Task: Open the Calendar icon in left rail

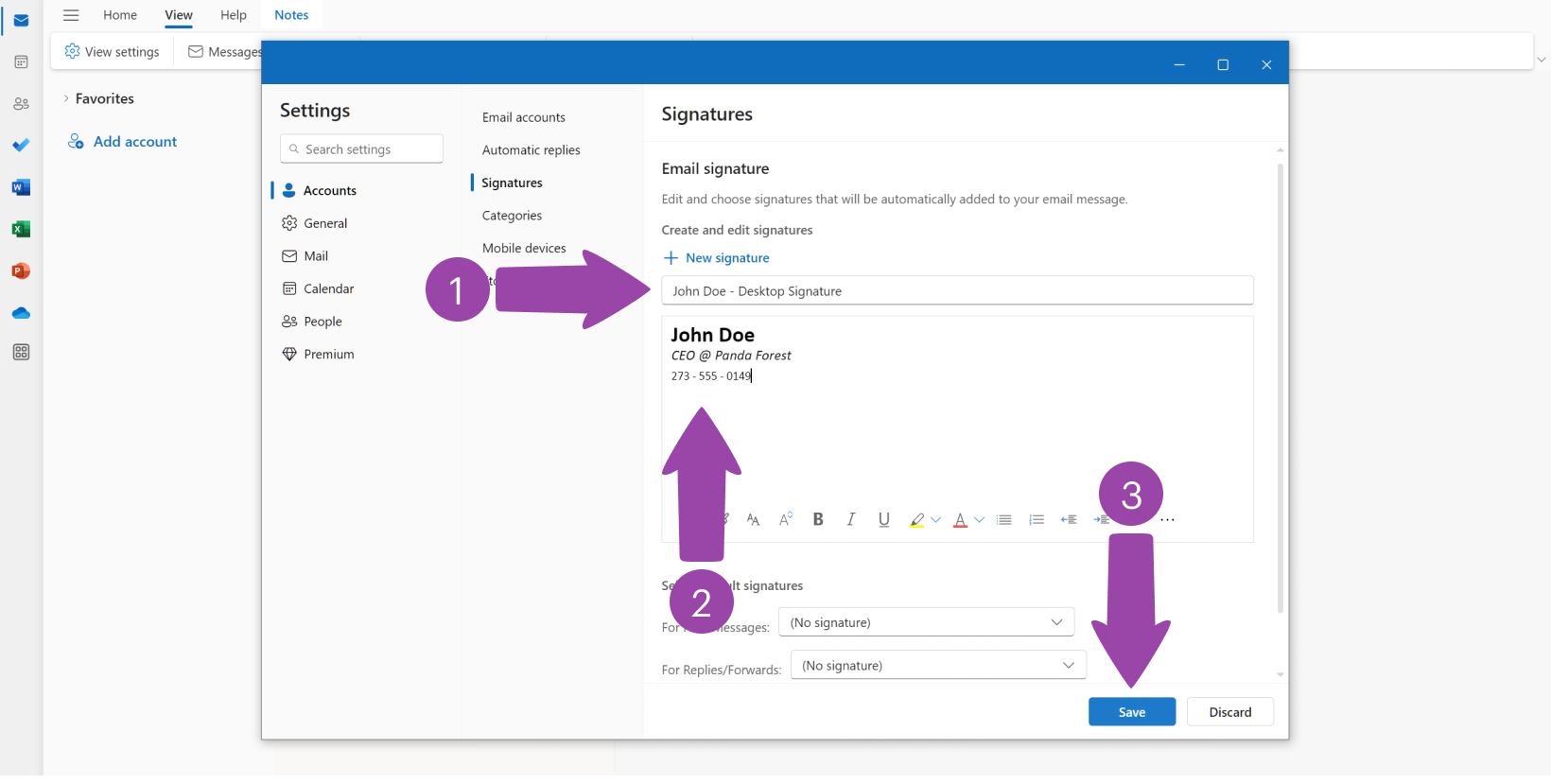Action: pos(21,61)
